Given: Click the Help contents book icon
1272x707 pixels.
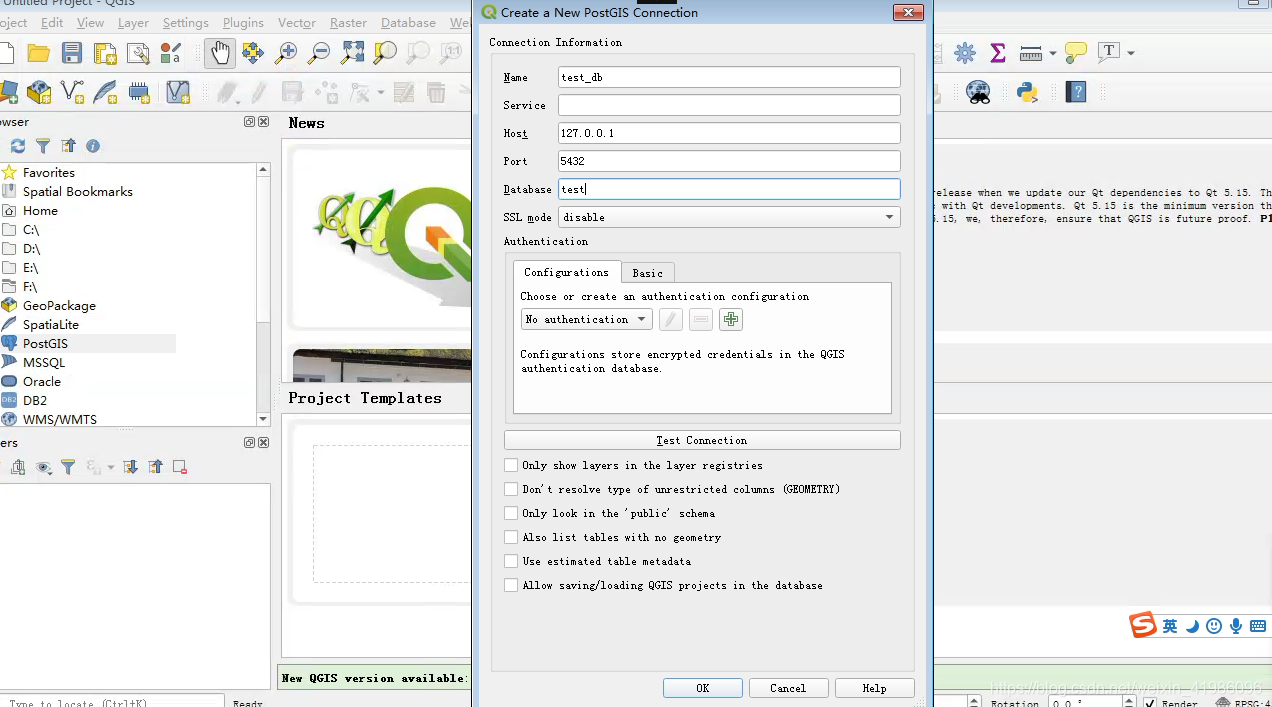Looking at the screenshot, I should (1075, 93).
